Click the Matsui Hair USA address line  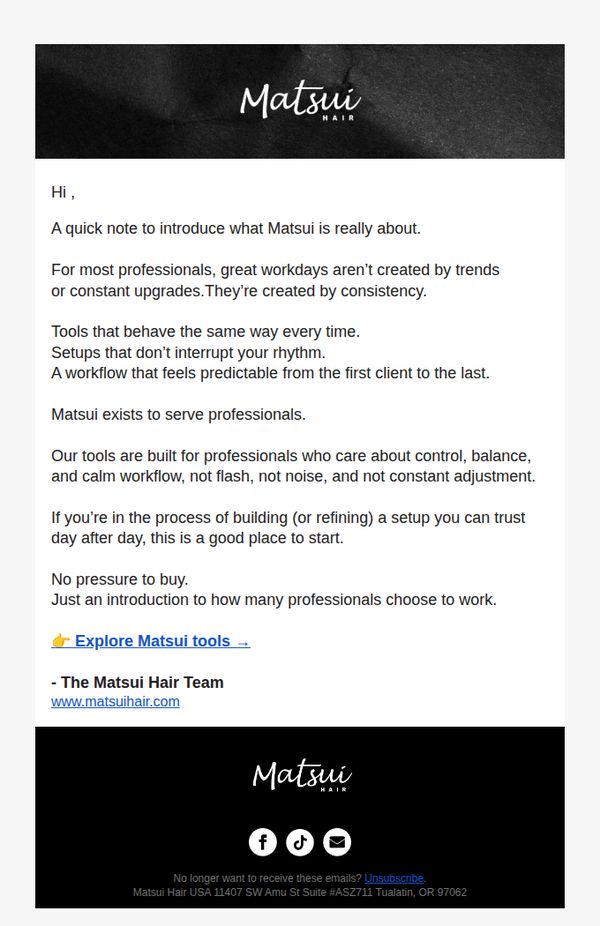click(300, 892)
